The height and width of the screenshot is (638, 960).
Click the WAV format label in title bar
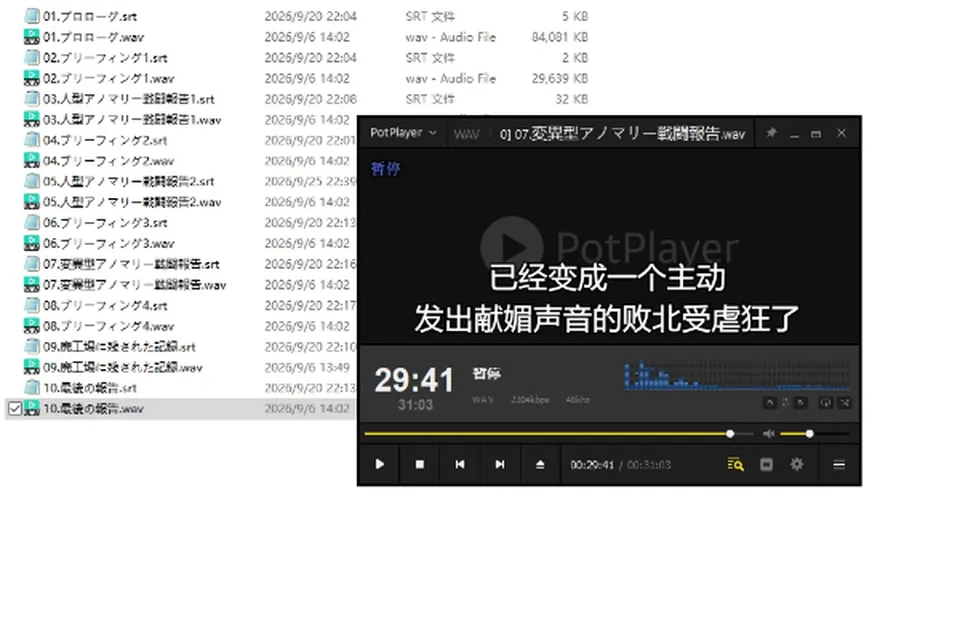467,134
